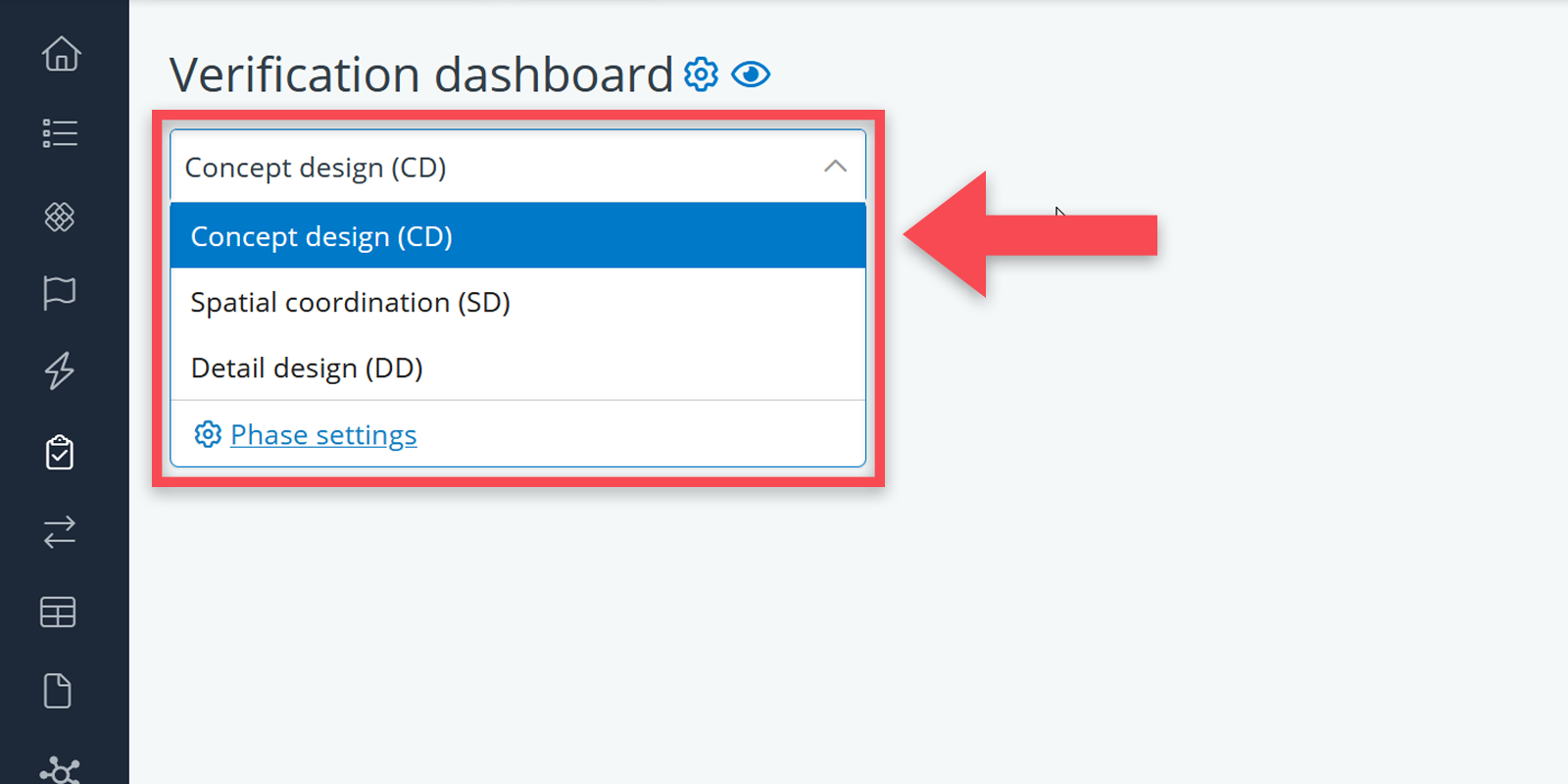The image size is (1568, 784).
Task: Click the two-way arrows sidebar icon
Action: (x=60, y=532)
